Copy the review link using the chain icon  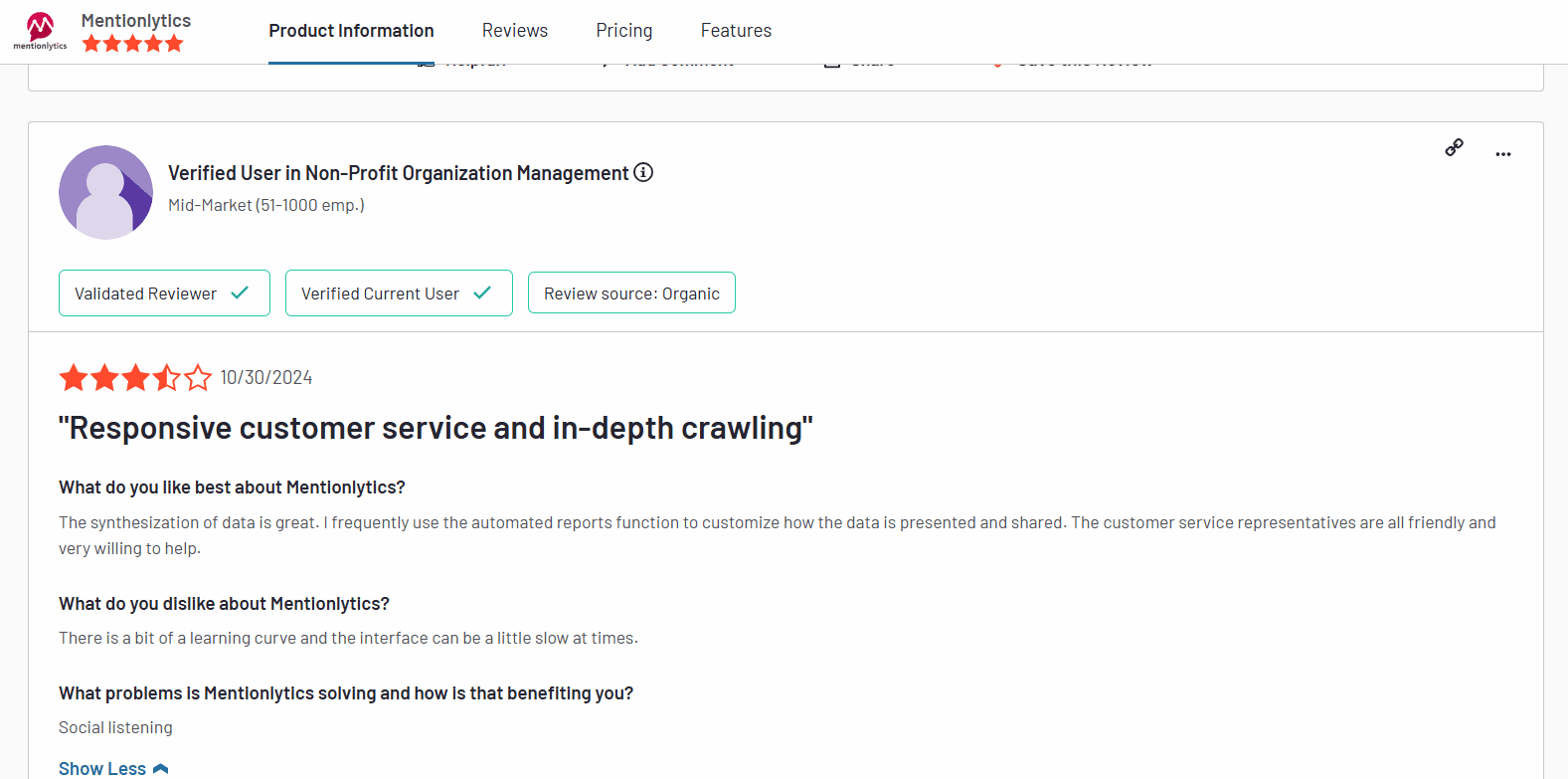click(1454, 148)
